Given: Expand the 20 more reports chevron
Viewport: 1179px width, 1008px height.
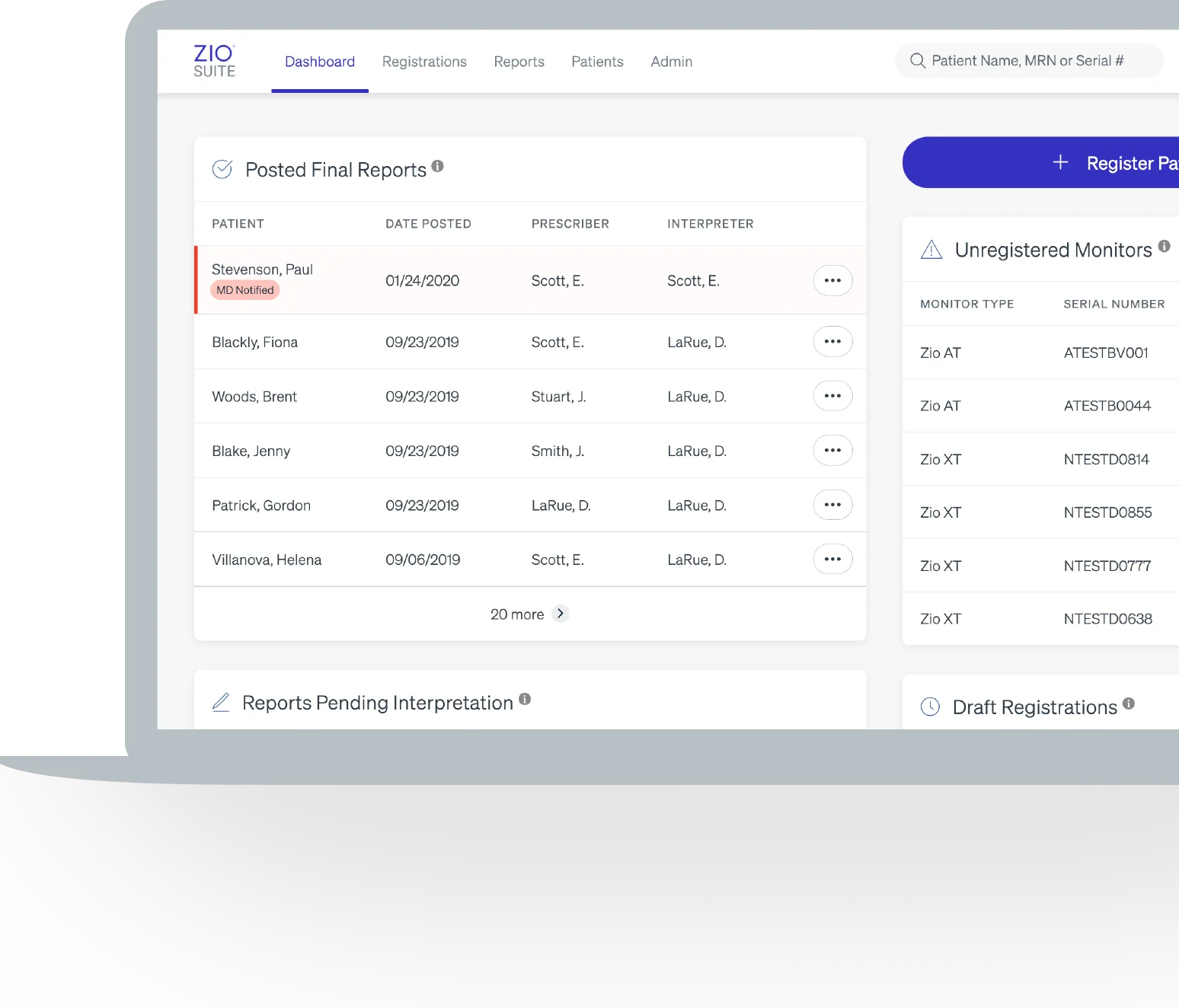Looking at the screenshot, I should [x=560, y=614].
